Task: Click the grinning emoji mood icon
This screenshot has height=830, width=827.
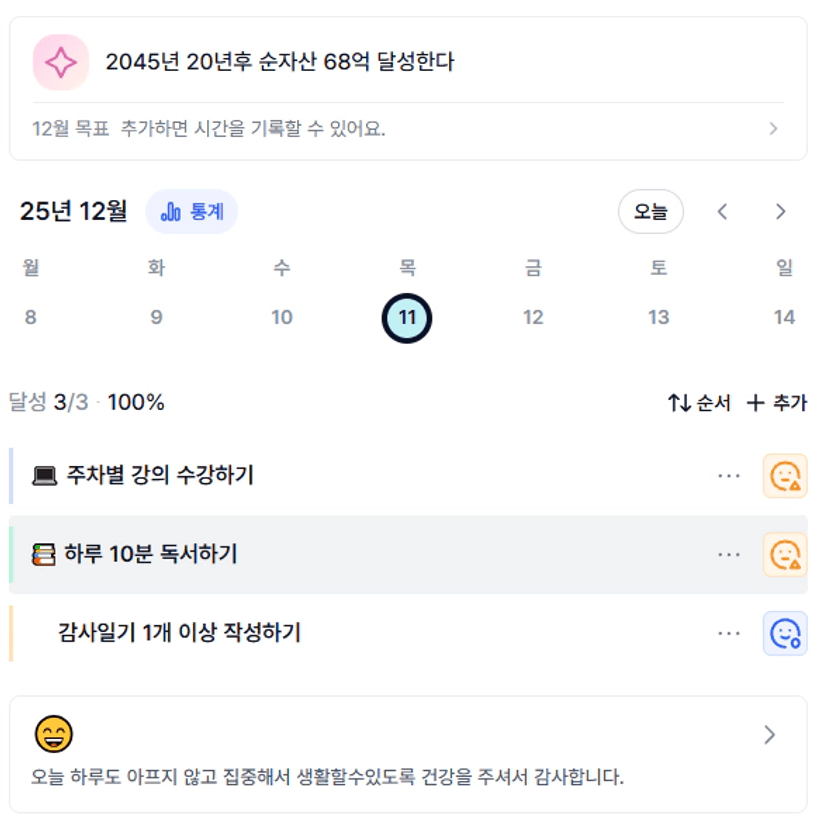Action: [53, 734]
